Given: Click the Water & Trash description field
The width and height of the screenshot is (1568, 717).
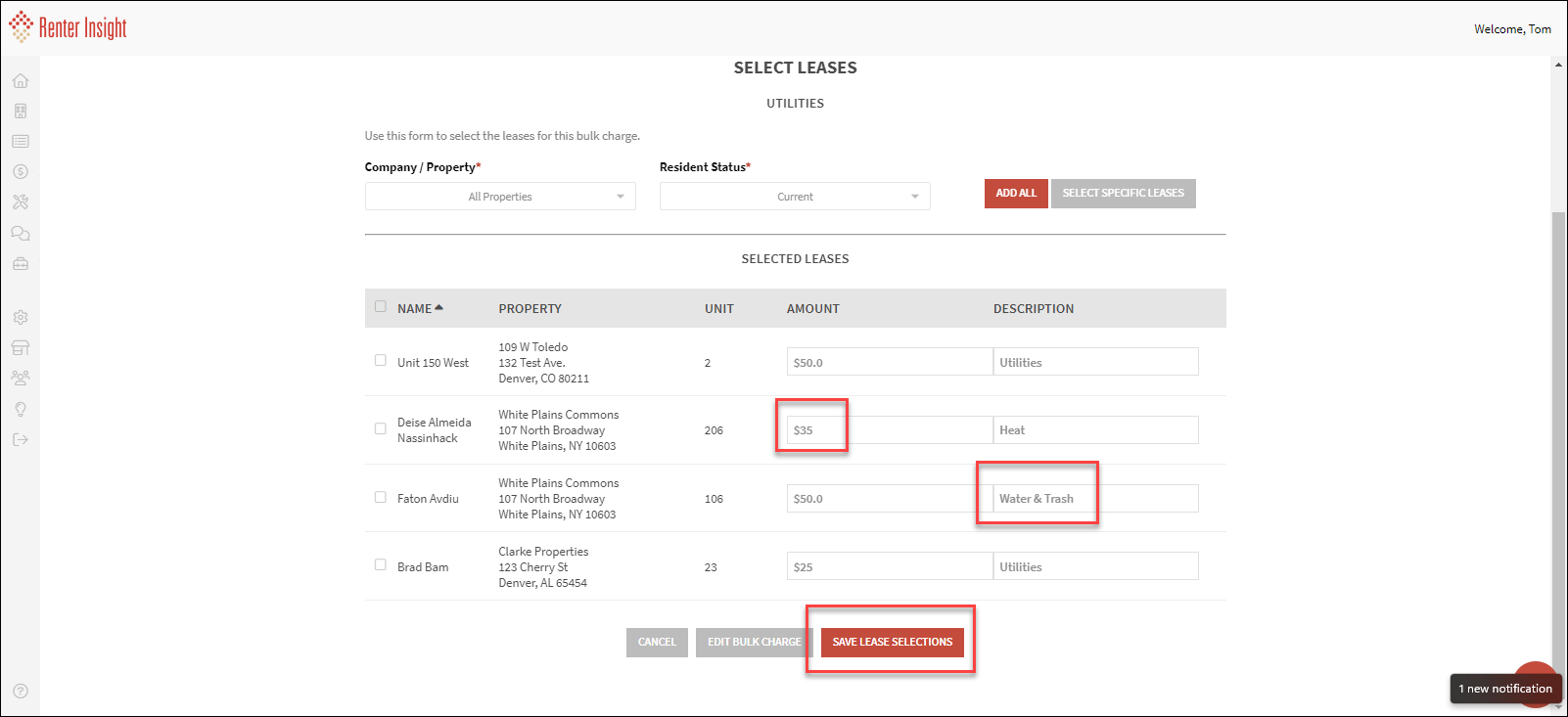Looking at the screenshot, I should 1096,499.
